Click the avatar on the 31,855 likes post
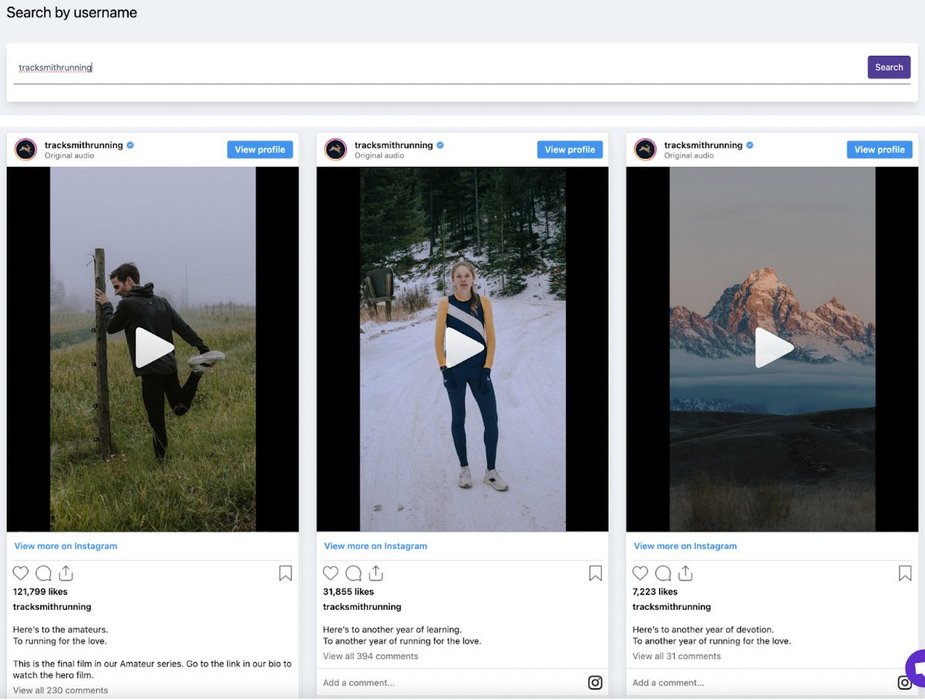Screen dimensions: 925x700 pos(335,149)
